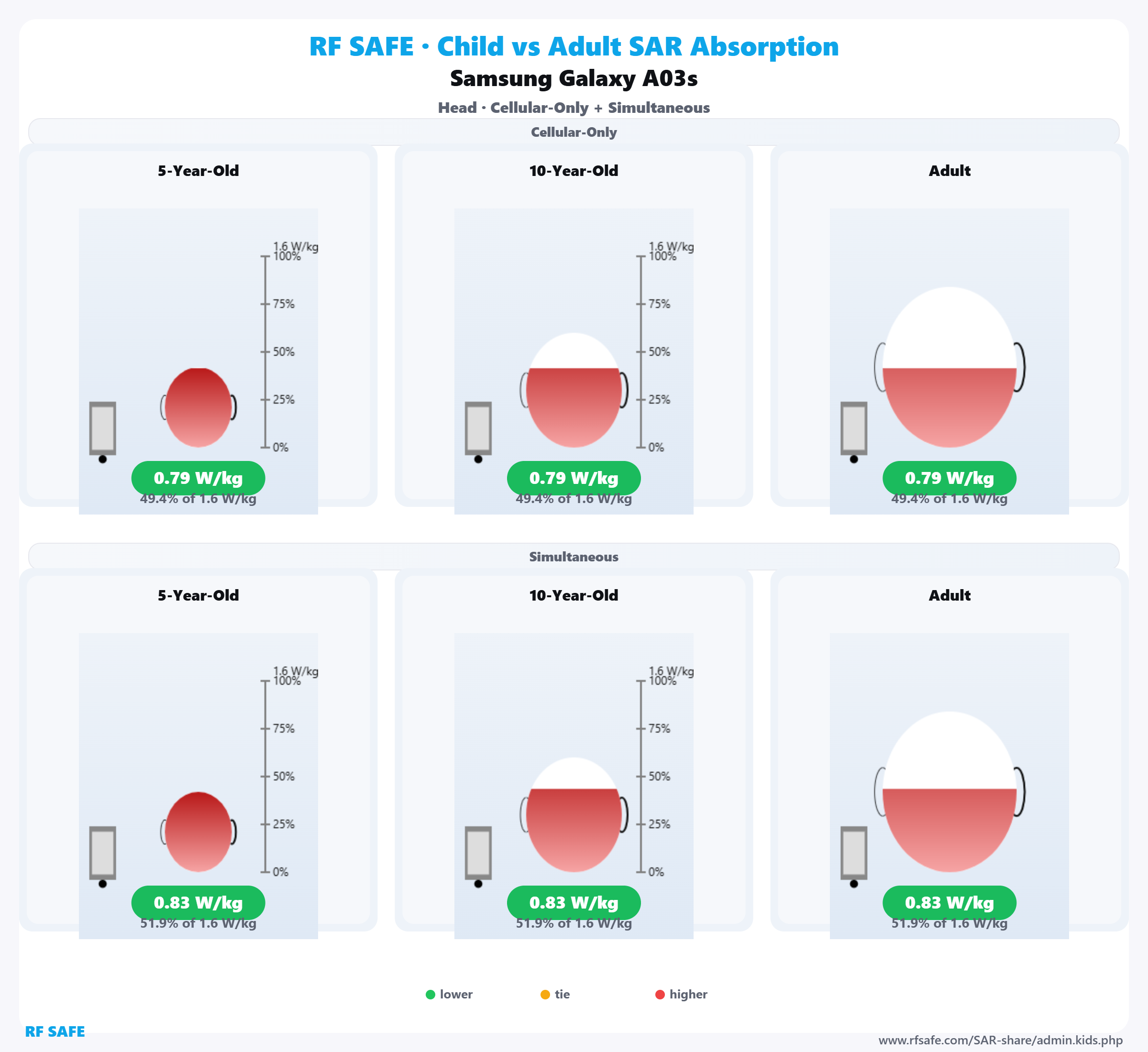Click the 5-Year-Old head graphic under Simultaneous
The image size is (1148, 1052).
click(198, 832)
